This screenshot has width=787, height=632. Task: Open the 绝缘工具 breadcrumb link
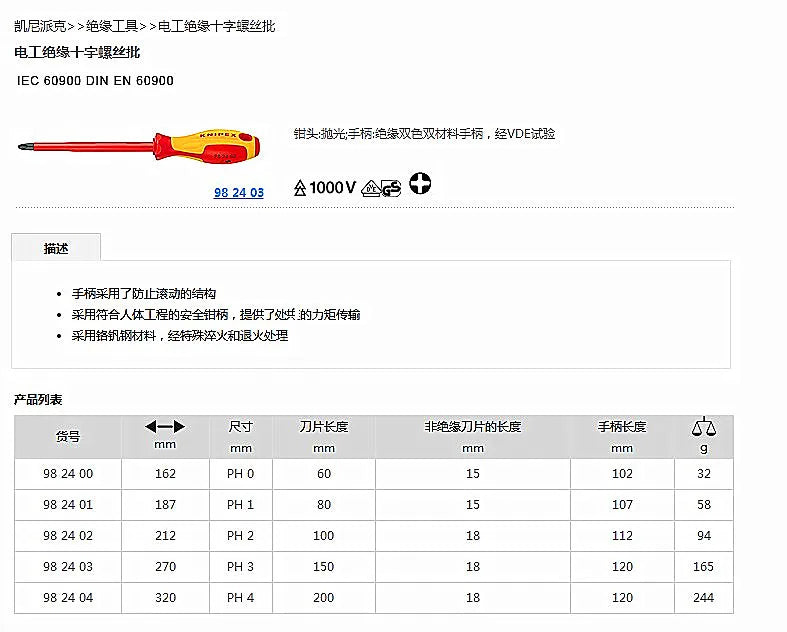tap(112, 26)
